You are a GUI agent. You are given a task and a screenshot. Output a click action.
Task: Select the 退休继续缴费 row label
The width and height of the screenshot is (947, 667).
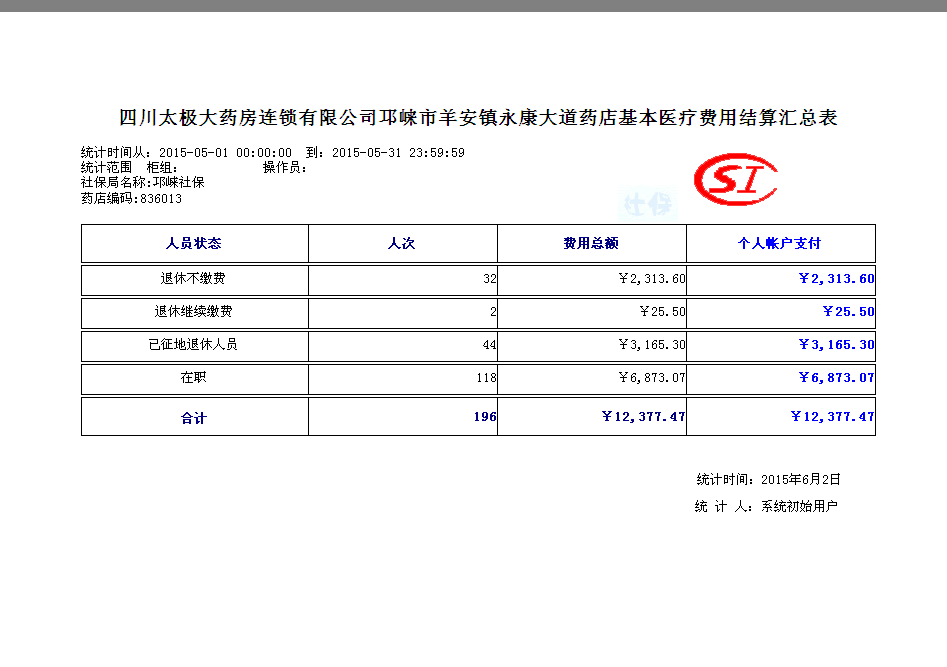193,312
